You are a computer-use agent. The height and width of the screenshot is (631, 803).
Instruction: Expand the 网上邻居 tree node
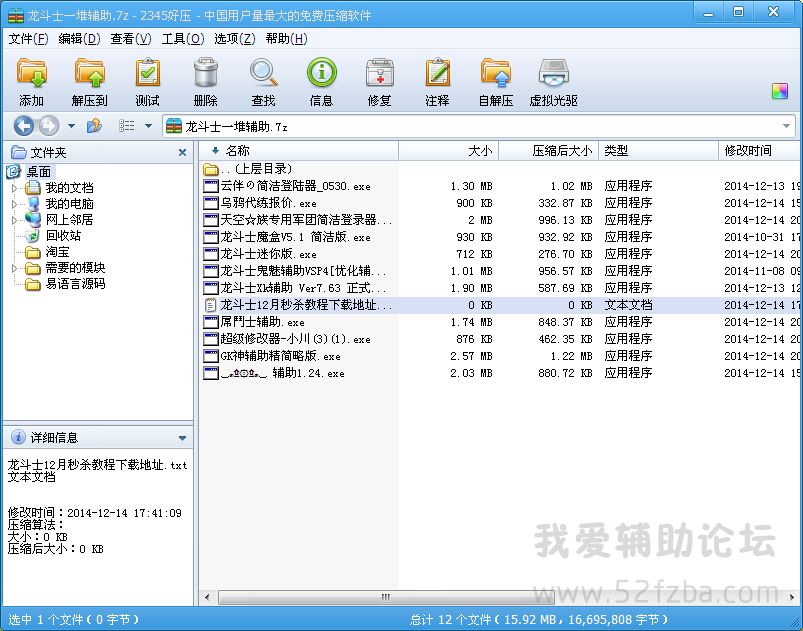point(14,220)
